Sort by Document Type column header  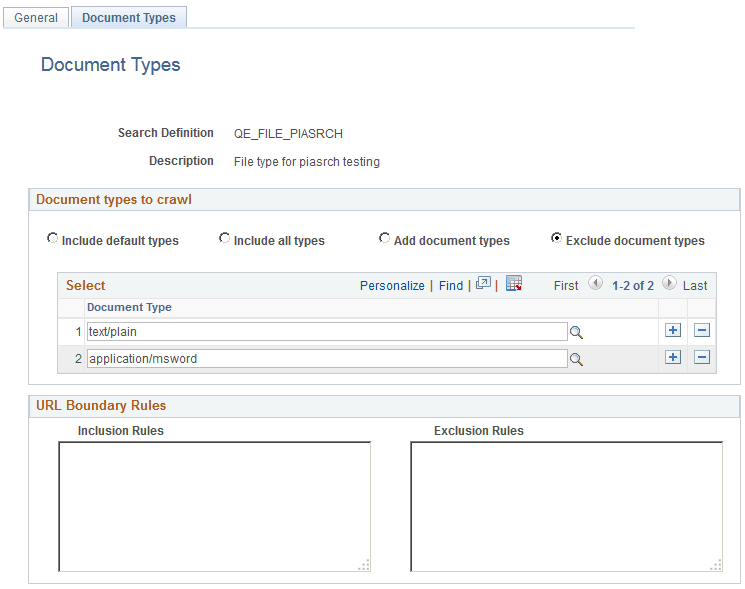129,307
